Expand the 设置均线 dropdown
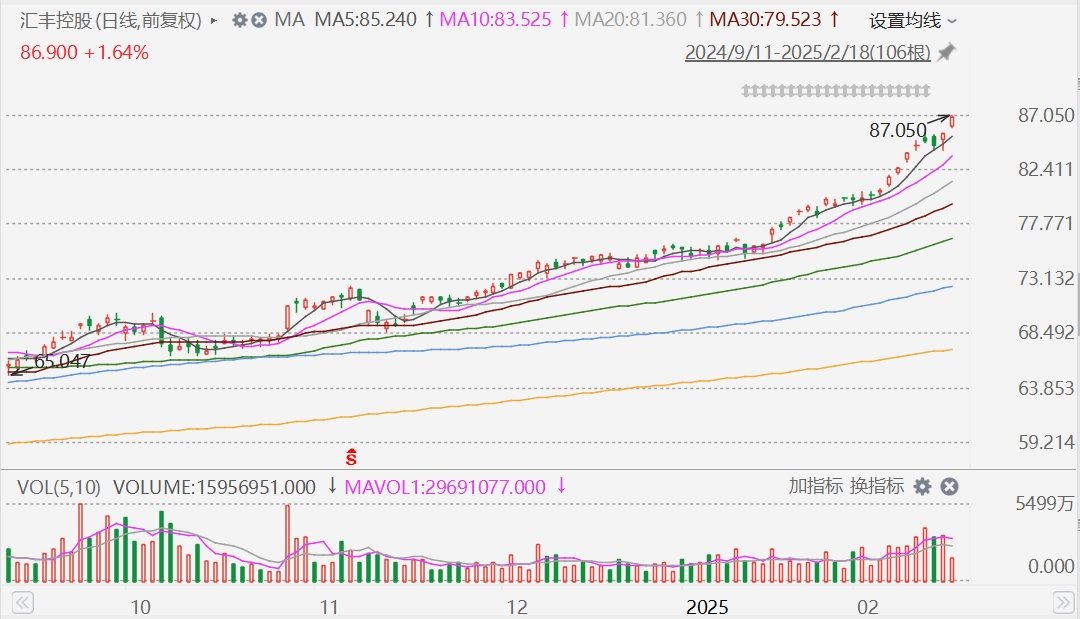 tap(912, 20)
